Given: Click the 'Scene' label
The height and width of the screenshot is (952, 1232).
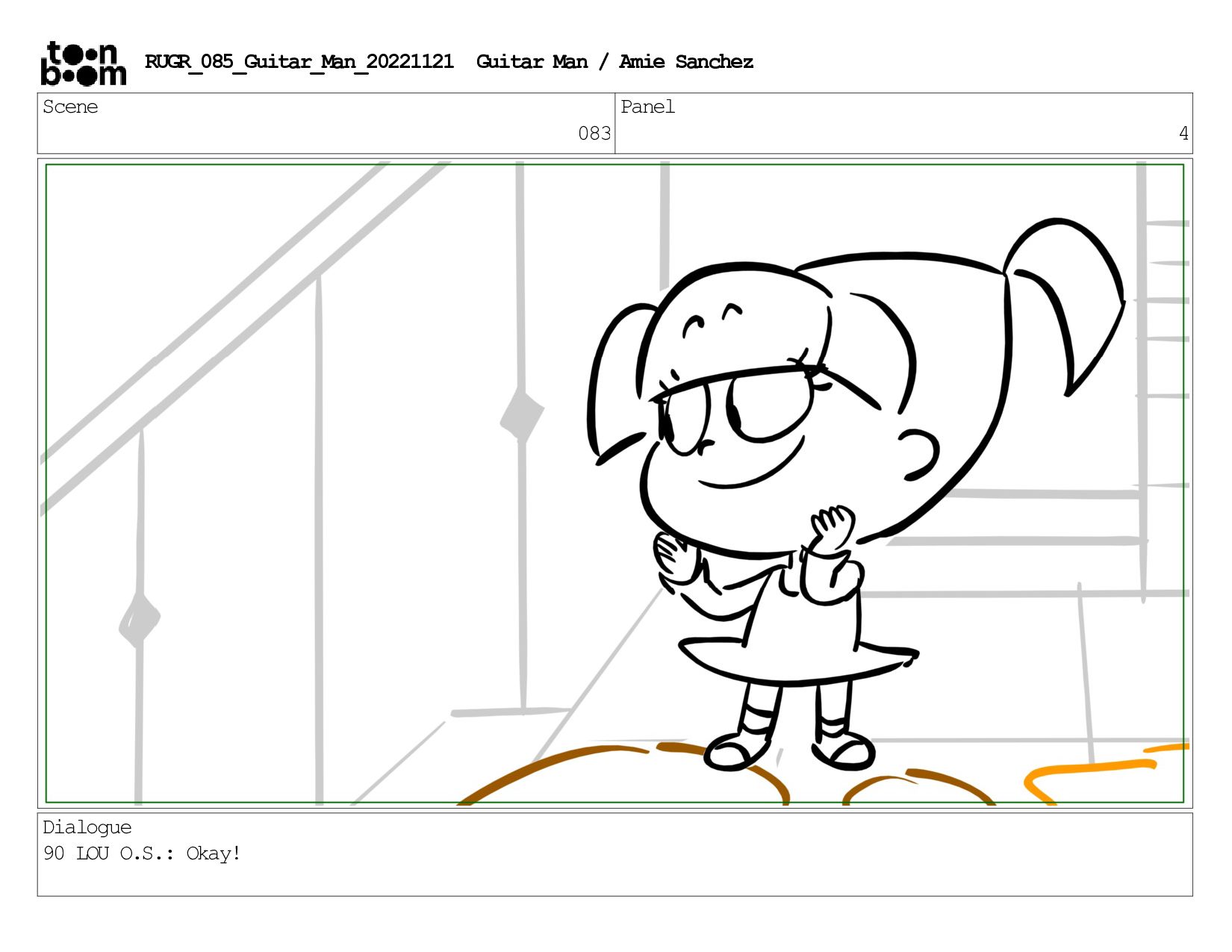Looking at the screenshot, I should pos(70,107).
